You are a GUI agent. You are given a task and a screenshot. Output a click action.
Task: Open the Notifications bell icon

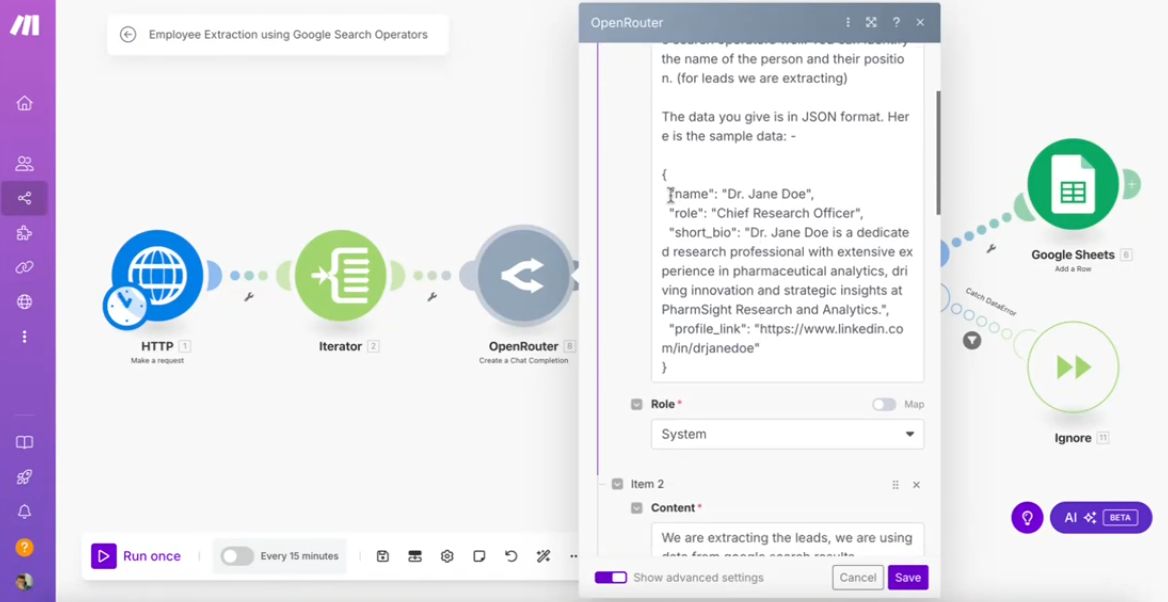(x=25, y=511)
